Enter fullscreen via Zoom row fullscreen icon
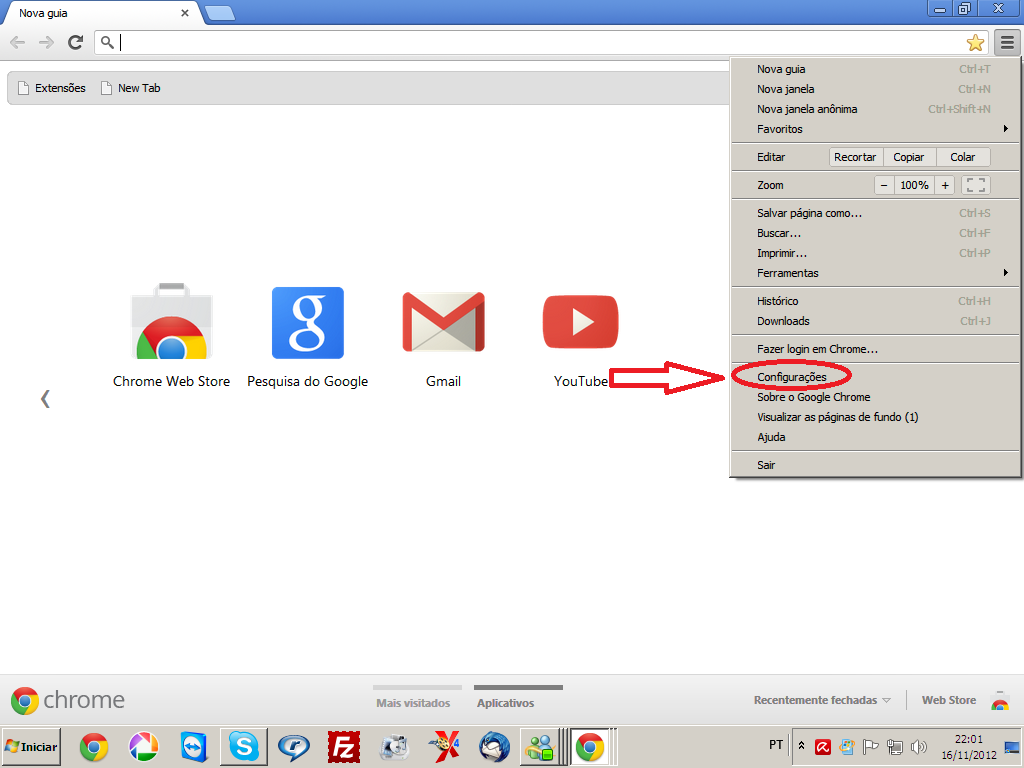This screenshot has height=768, width=1024. pyautogui.click(x=976, y=185)
